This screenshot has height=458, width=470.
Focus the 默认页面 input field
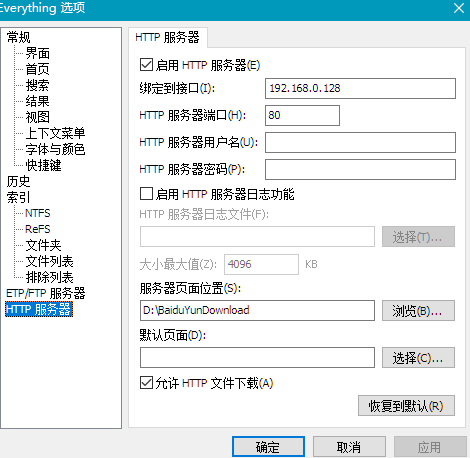click(257, 358)
